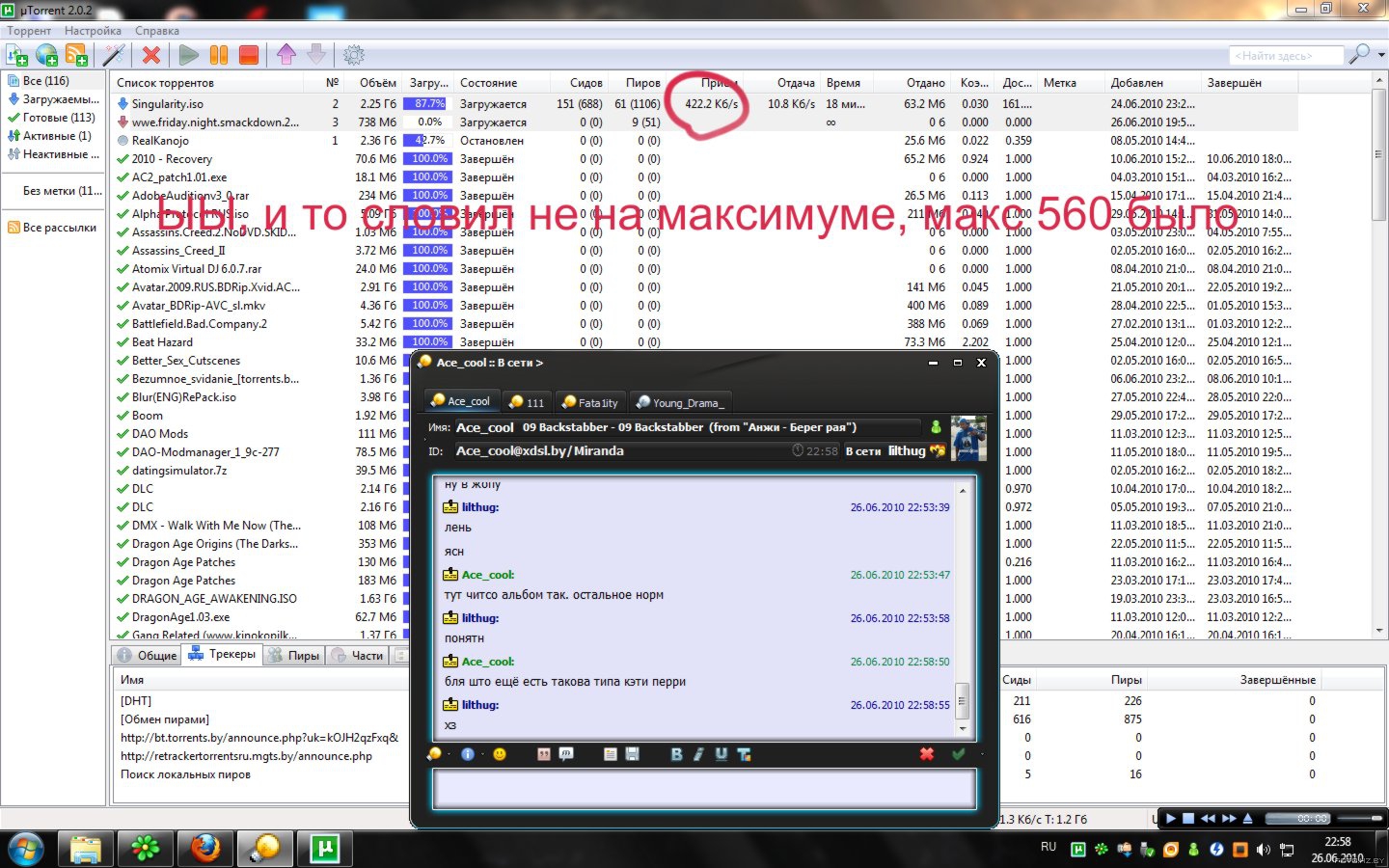This screenshot has height=868, width=1389.
Task: Pause torrent with orange pause icon
Action: pos(219,55)
